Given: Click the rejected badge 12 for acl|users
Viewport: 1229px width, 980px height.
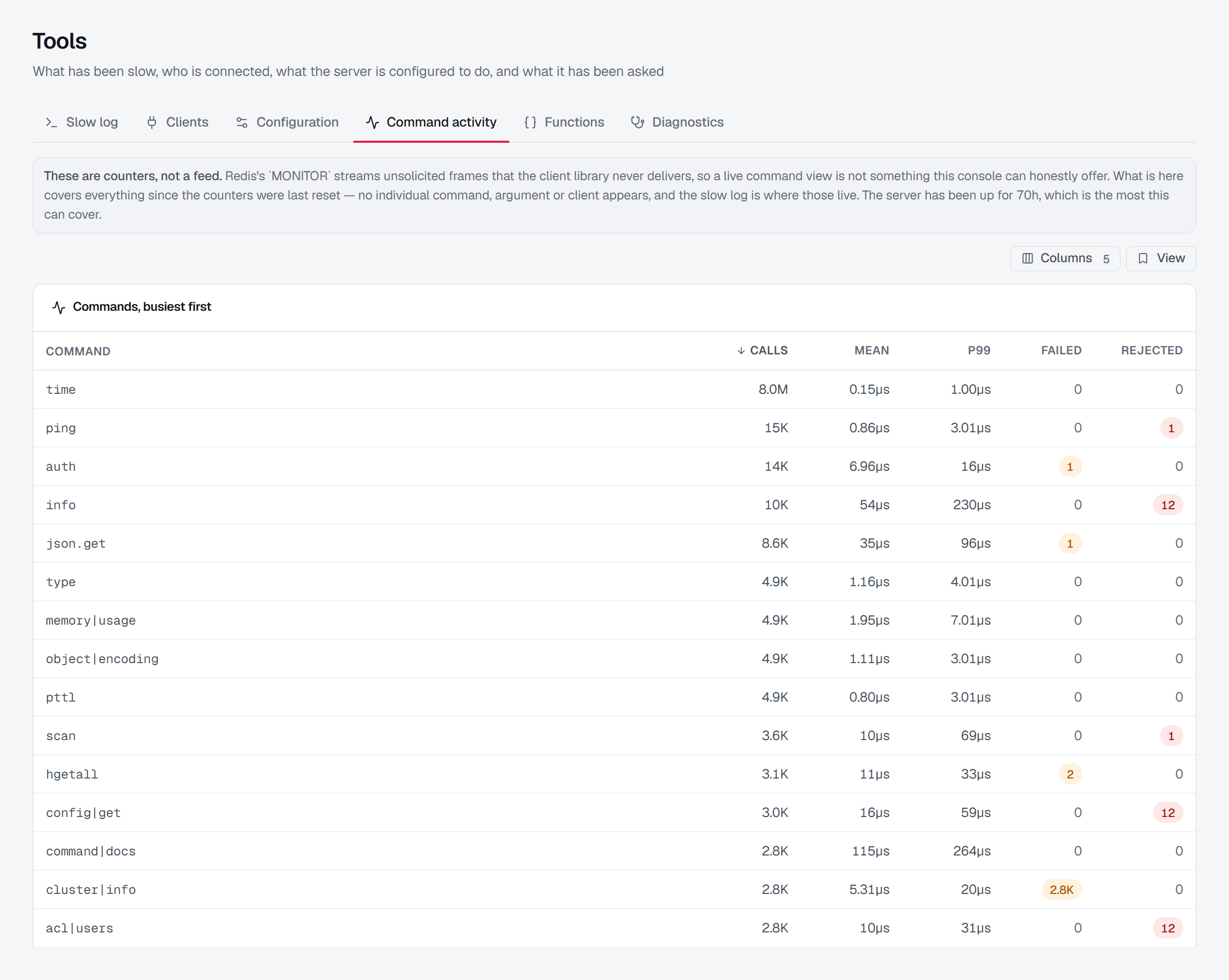Looking at the screenshot, I should click(x=1168, y=928).
